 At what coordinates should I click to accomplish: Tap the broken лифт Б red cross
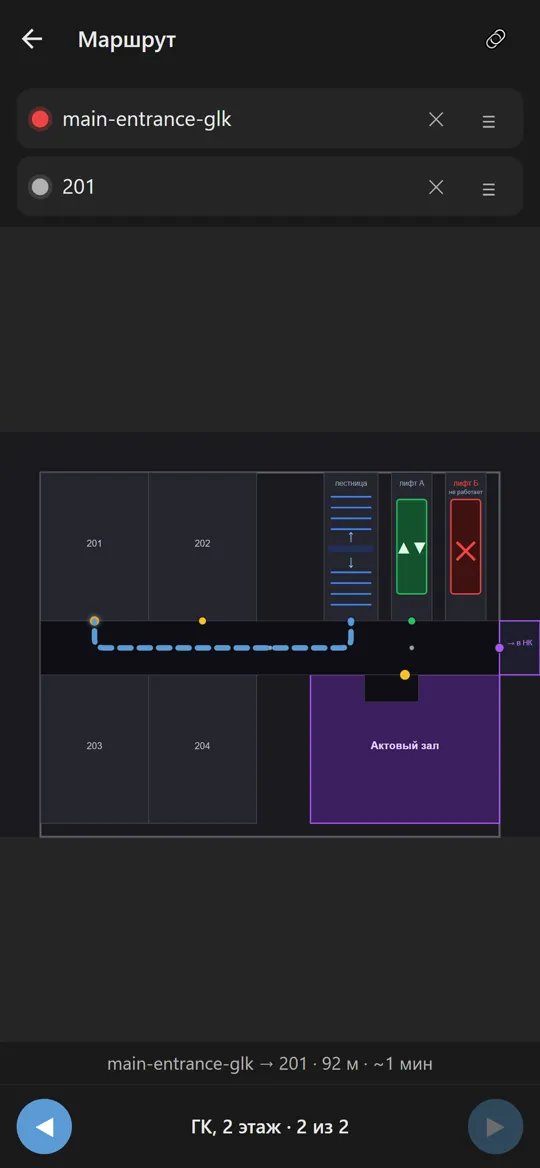tap(466, 551)
